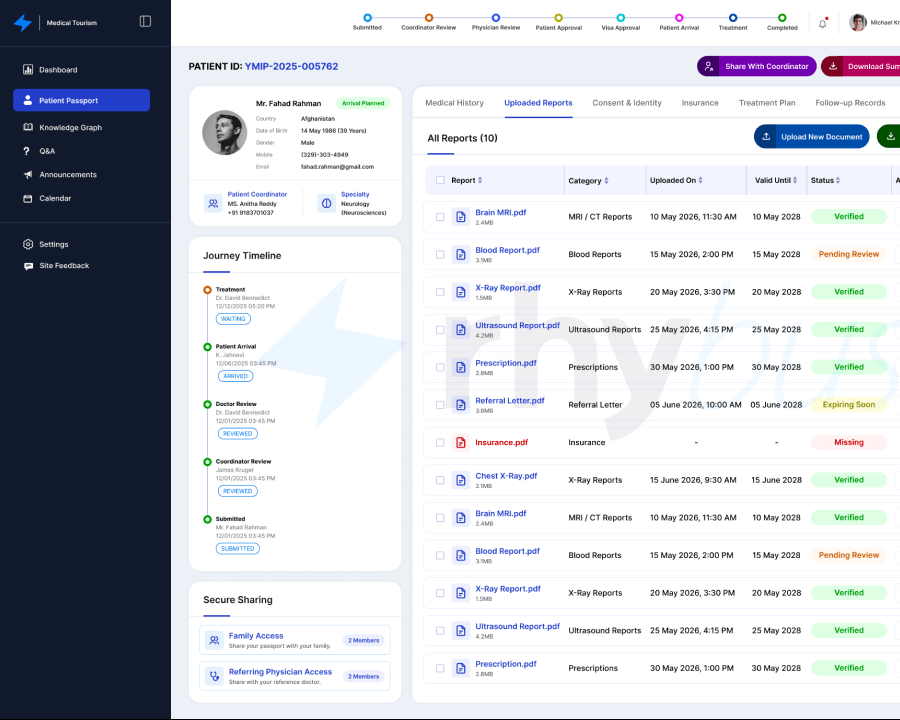Open the Referral Letter.pdf link
The width and height of the screenshot is (900, 720).
point(510,400)
